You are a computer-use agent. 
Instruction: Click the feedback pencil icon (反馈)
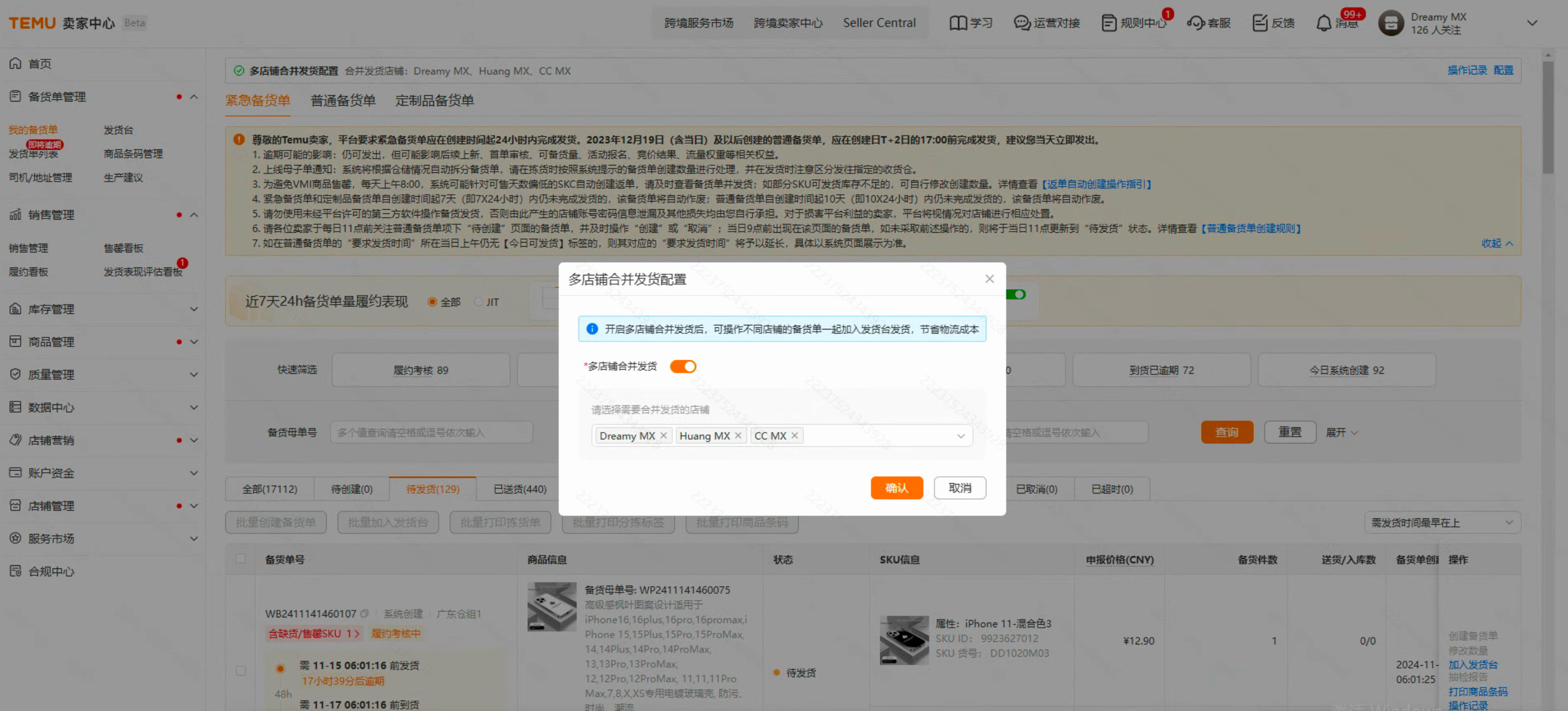1259,23
